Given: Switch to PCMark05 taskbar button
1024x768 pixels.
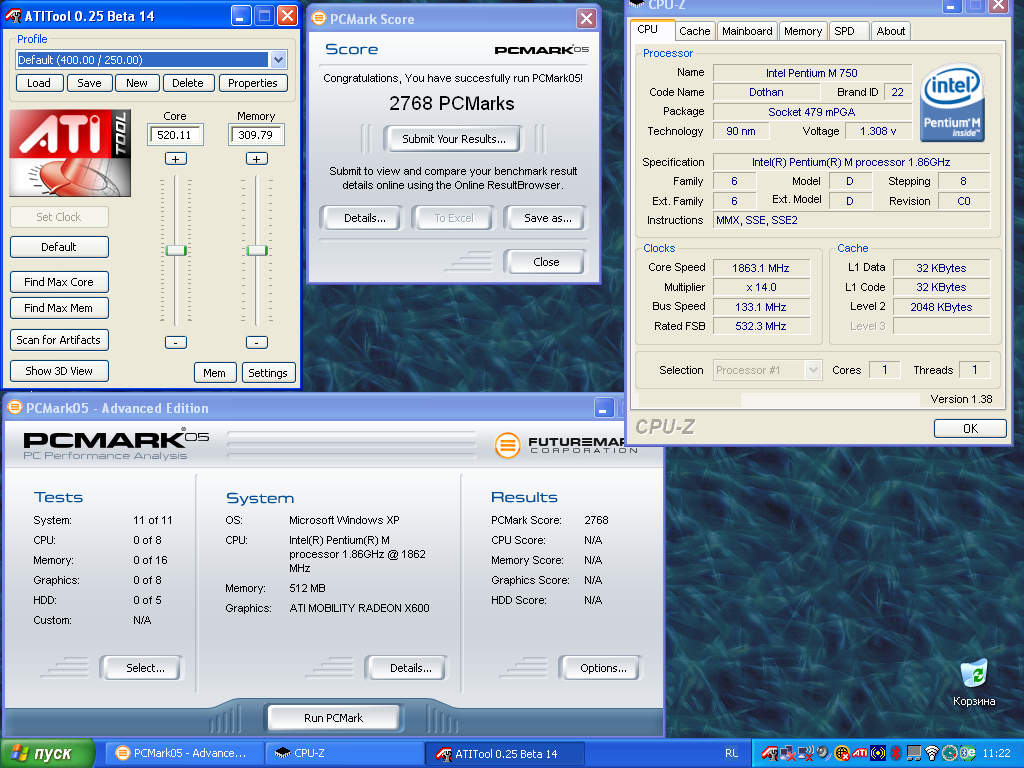Looking at the screenshot, I should (x=185, y=753).
